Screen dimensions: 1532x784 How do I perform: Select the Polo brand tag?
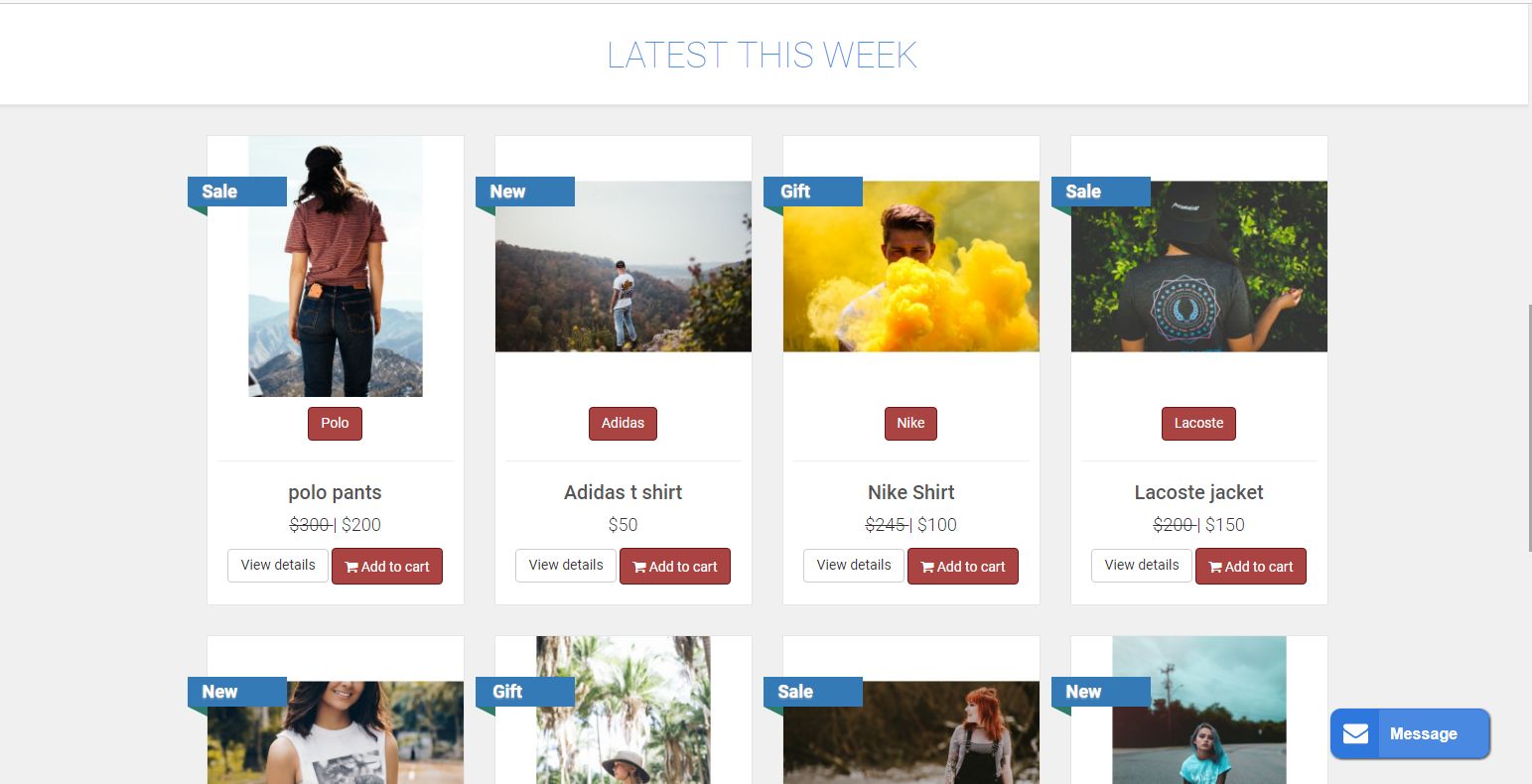[x=335, y=423]
